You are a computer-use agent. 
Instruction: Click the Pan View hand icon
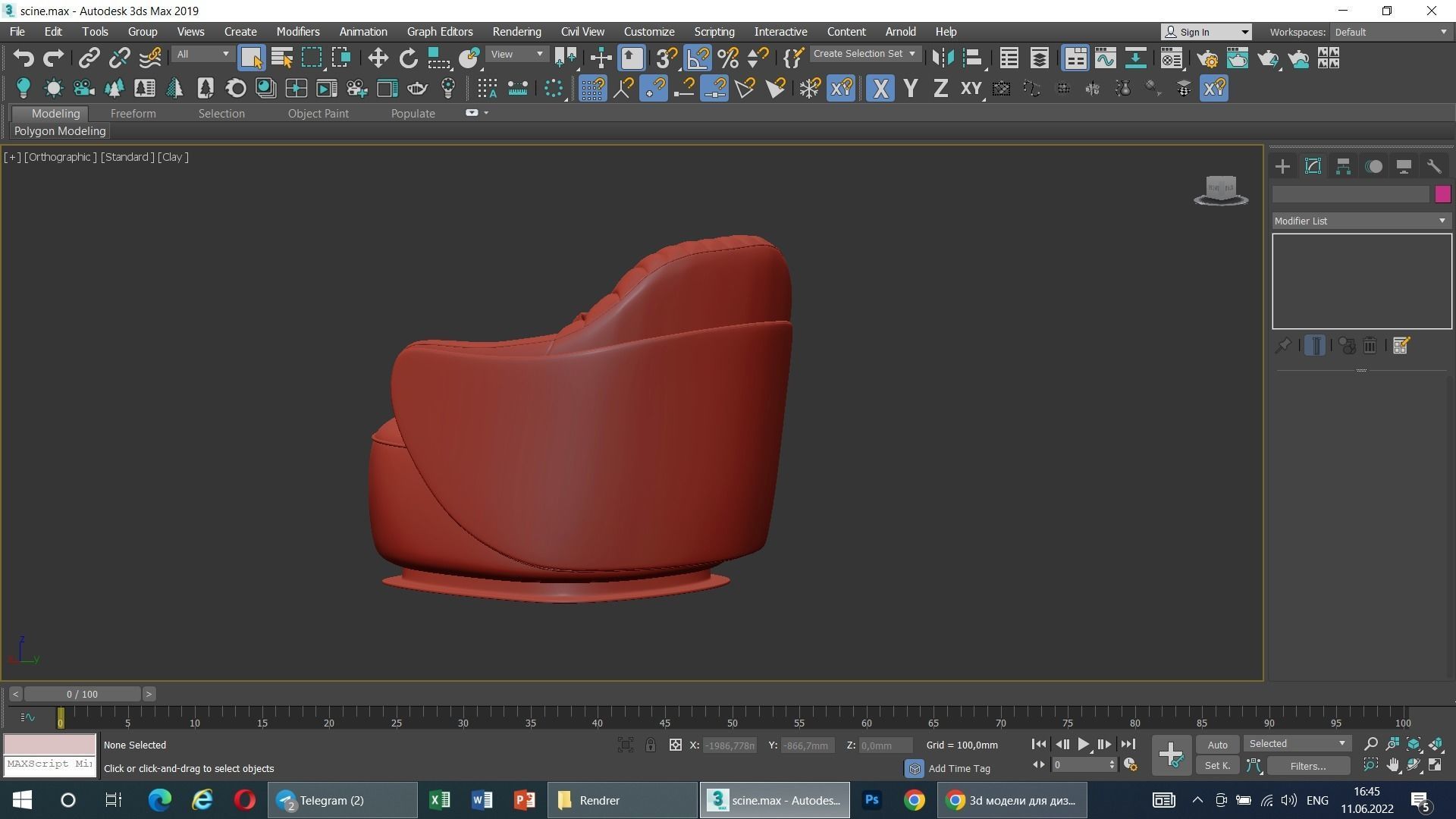[1392, 765]
